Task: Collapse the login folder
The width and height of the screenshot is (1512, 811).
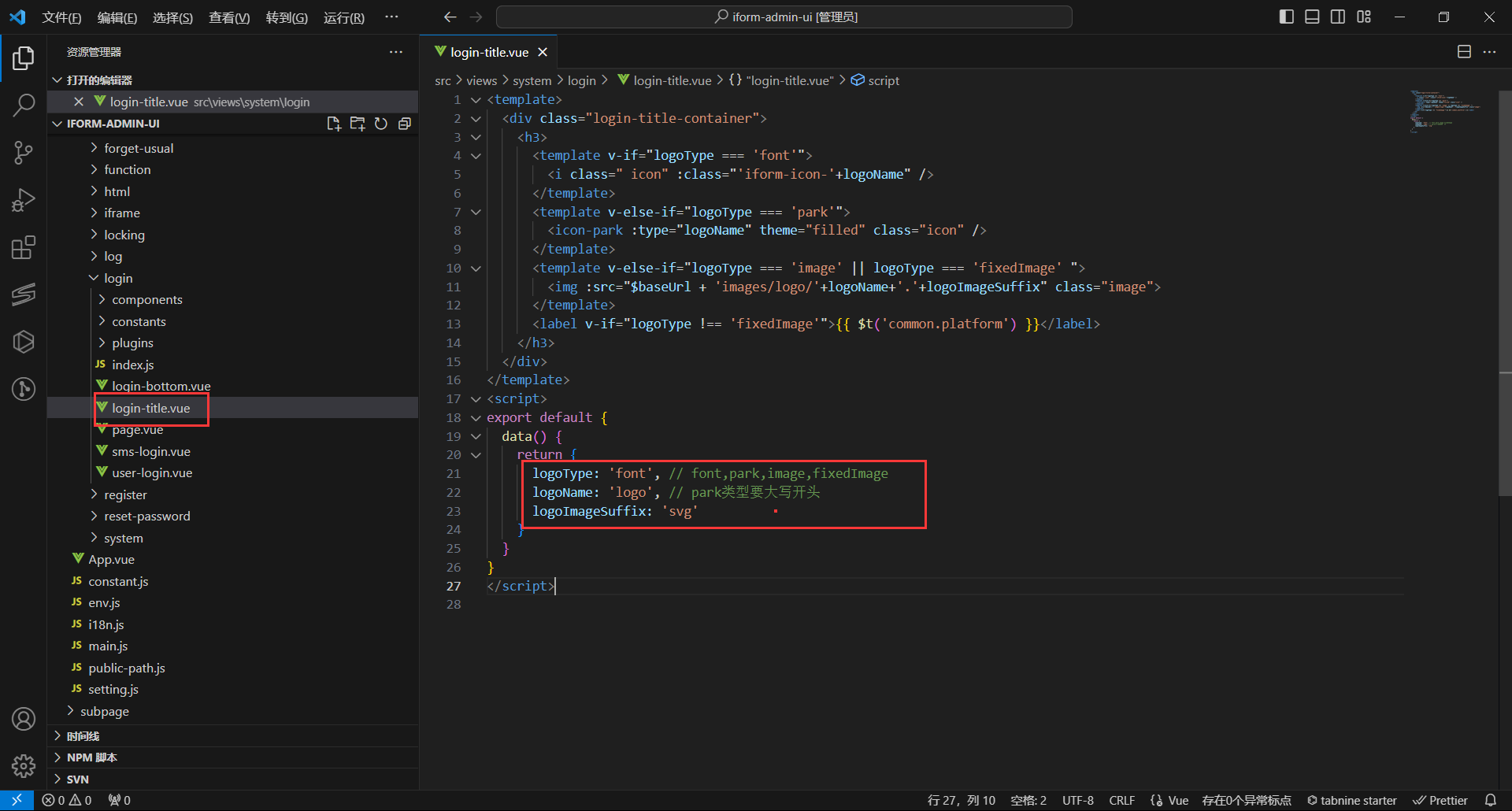Action: click(118, 278)
